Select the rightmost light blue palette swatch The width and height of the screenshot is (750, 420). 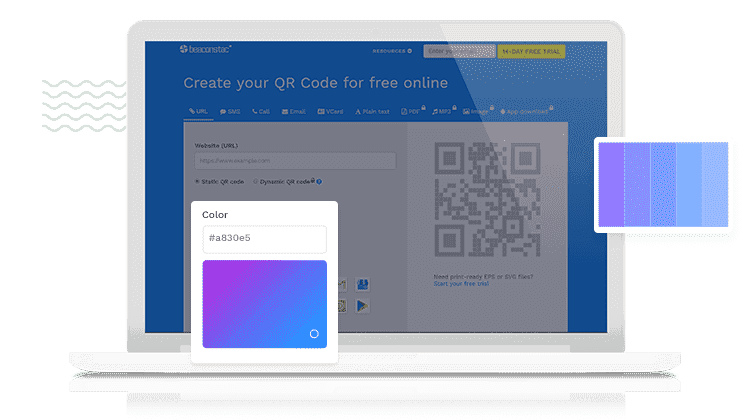point(715,184)
